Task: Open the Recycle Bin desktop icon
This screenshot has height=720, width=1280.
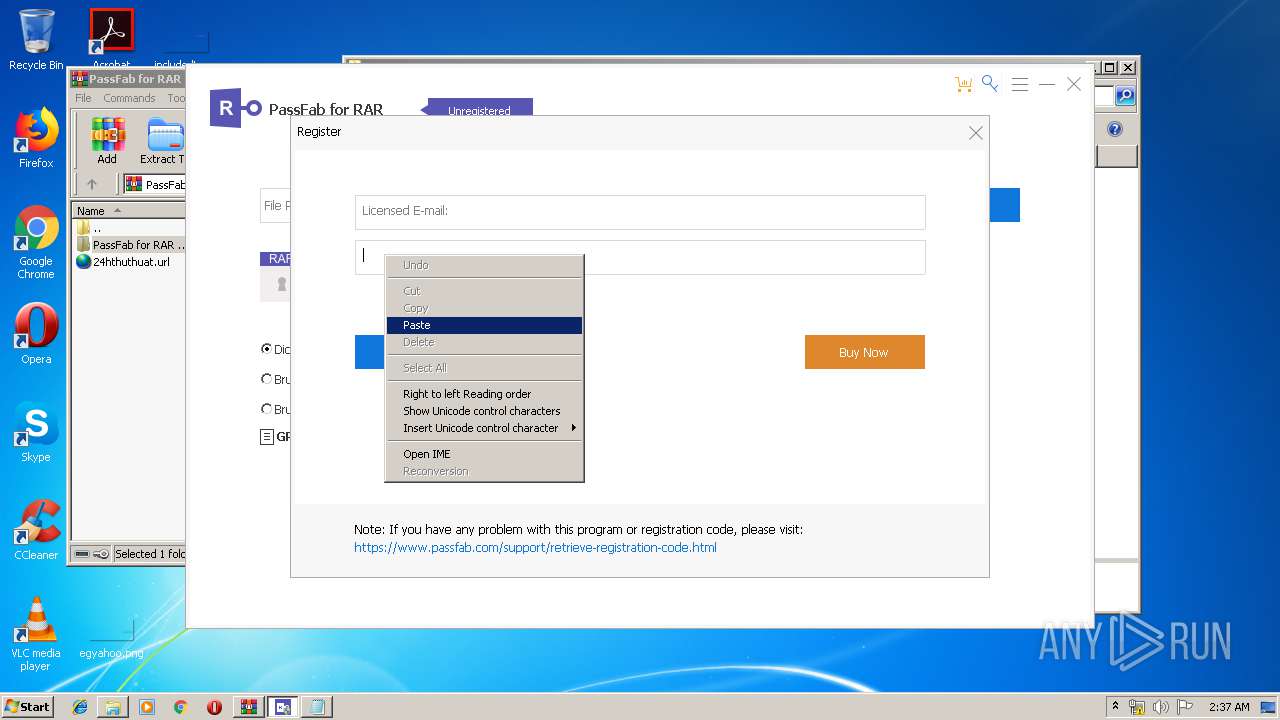Action: tap(36, 40)
